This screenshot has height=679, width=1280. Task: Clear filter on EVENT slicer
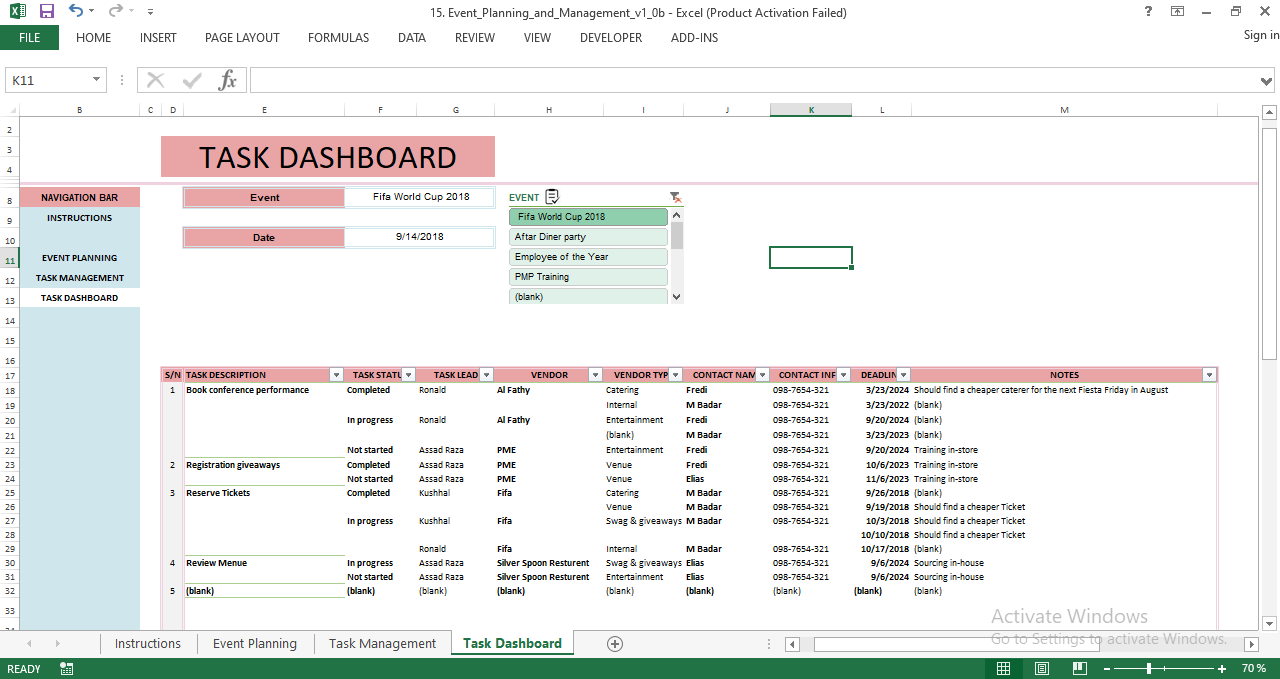point(676,197)
